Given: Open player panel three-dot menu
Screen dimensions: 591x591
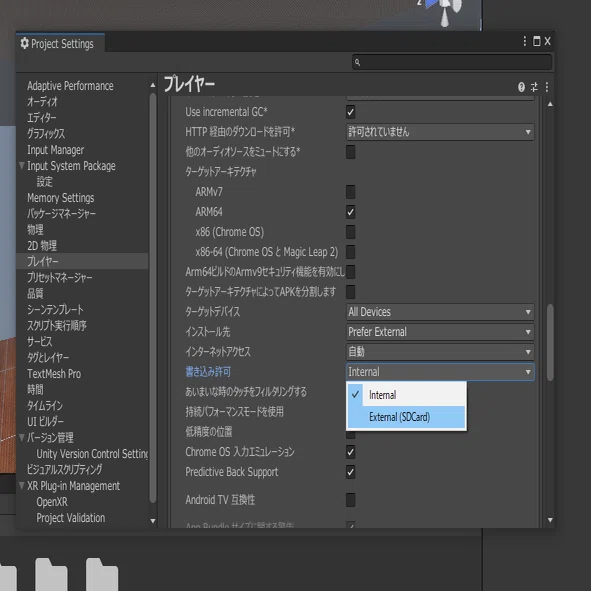Looking at the screenshot, I should [547, 87].
